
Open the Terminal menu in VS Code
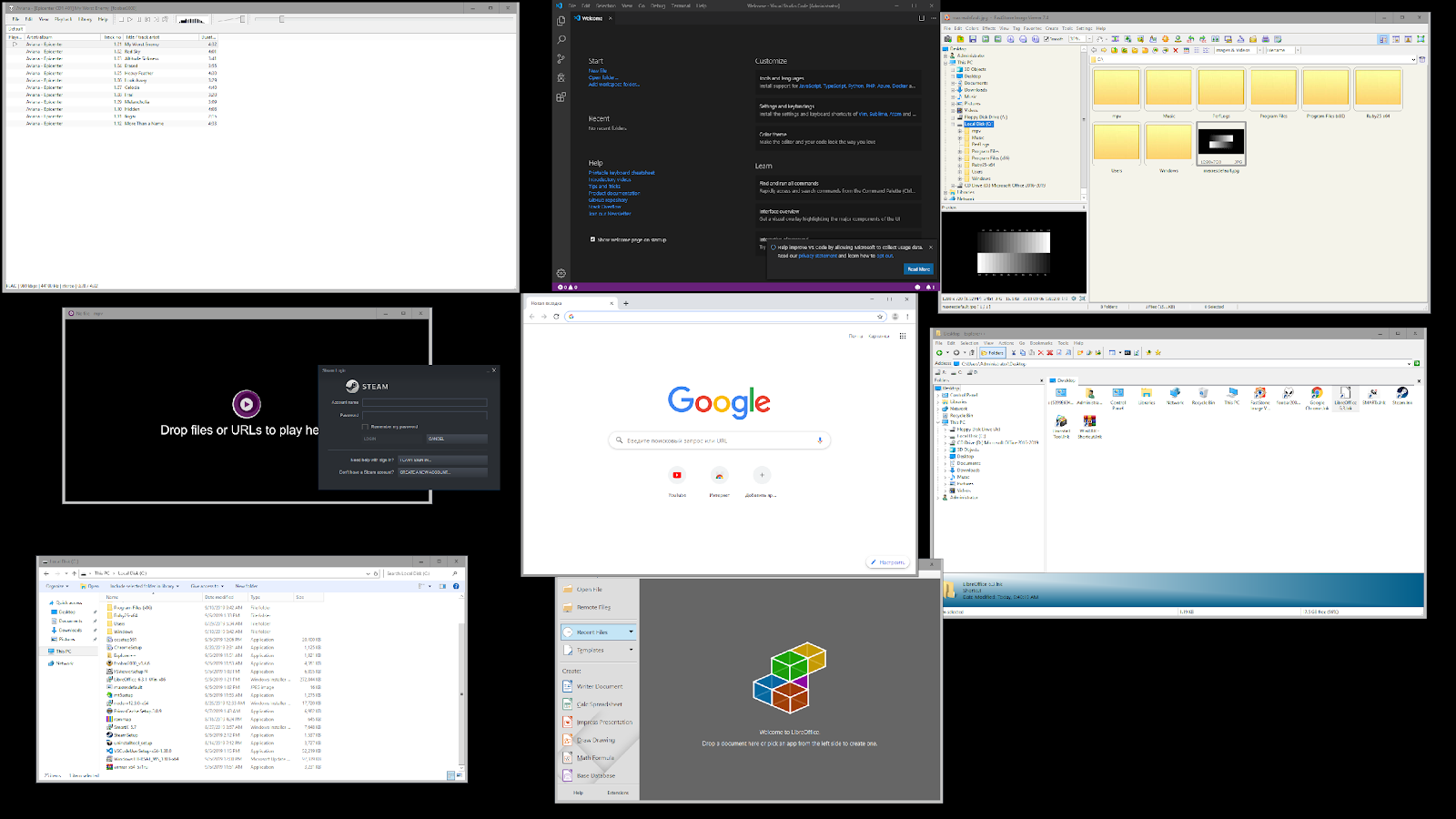[x=681, y=5]
